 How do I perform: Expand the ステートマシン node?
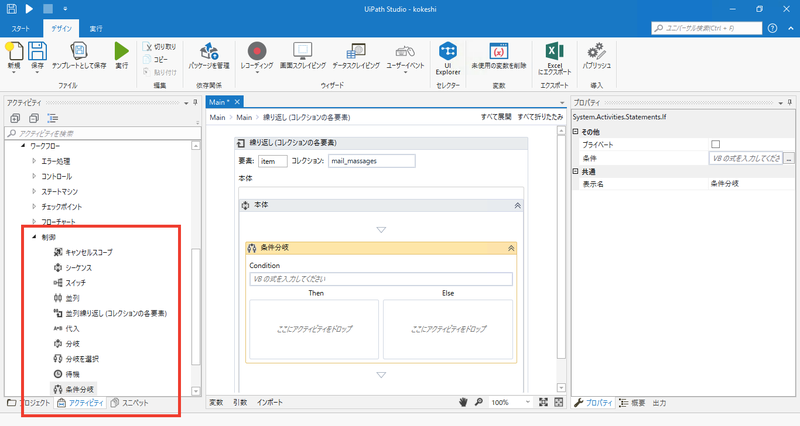34,191
